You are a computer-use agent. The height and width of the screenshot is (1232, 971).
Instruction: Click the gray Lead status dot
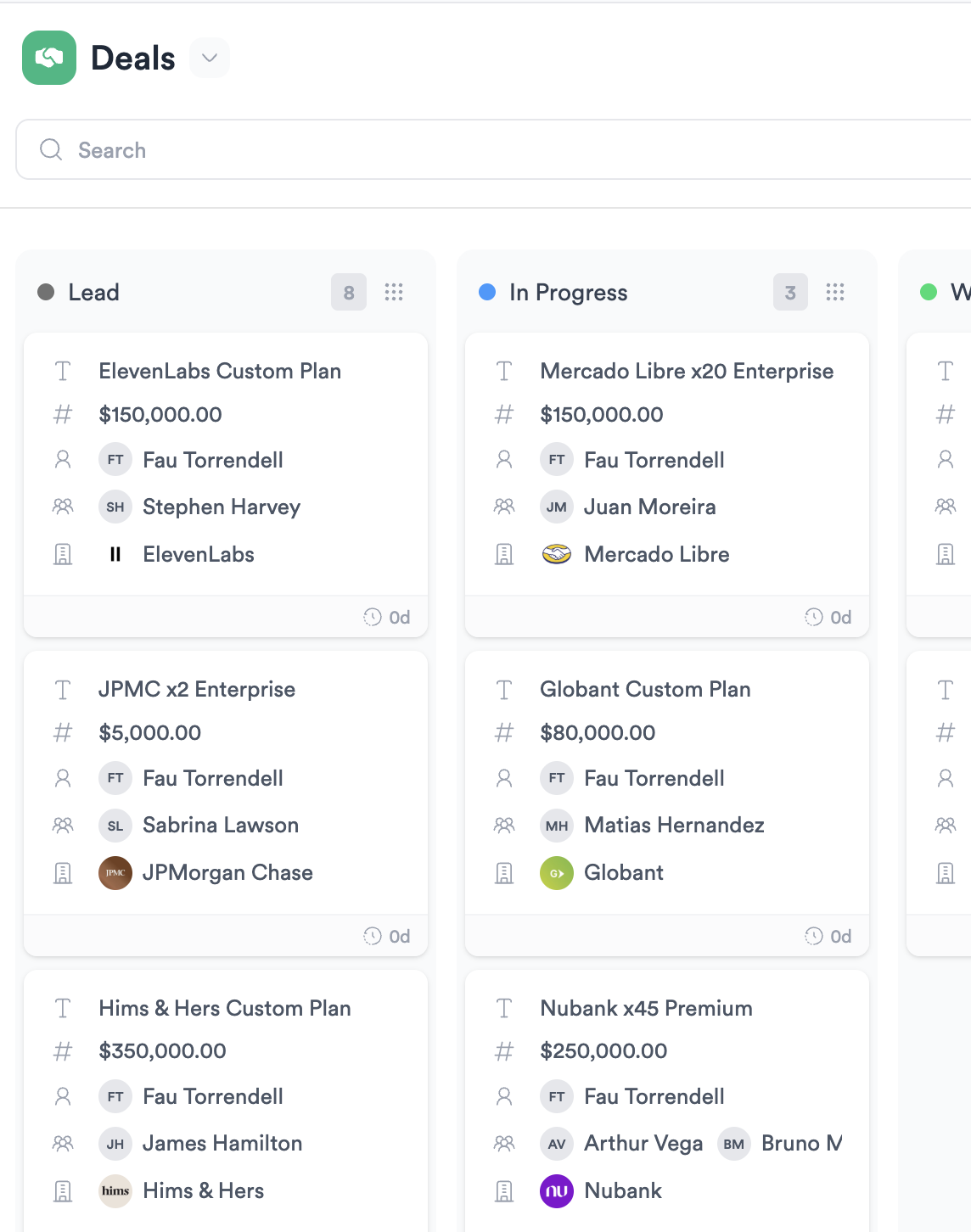click(46, 292)
